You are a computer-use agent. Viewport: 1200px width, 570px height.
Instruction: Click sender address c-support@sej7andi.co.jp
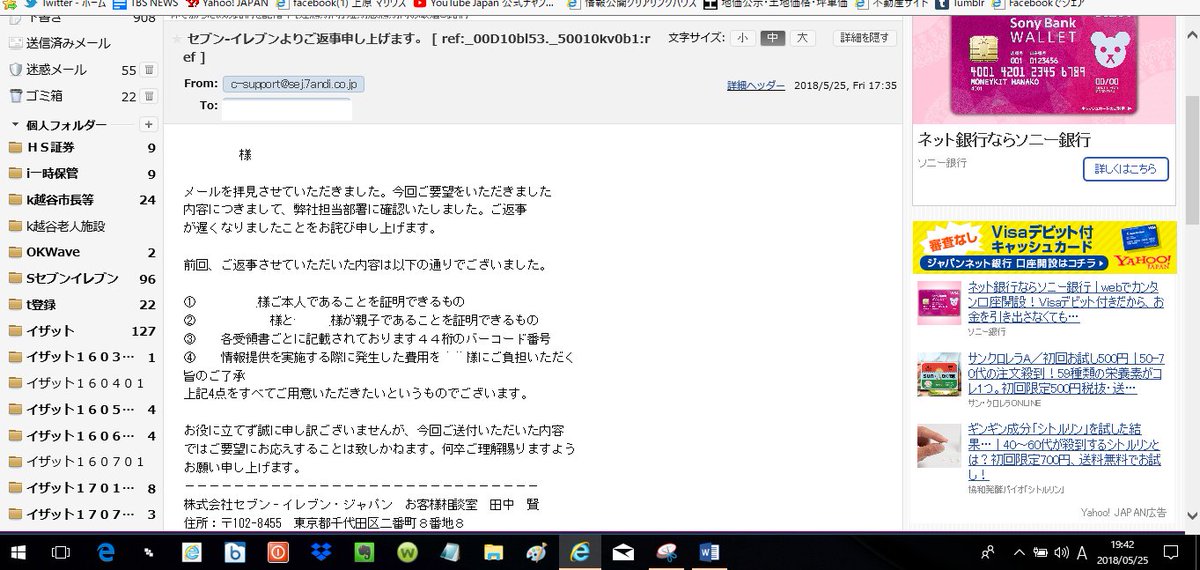tap(293, 84)
